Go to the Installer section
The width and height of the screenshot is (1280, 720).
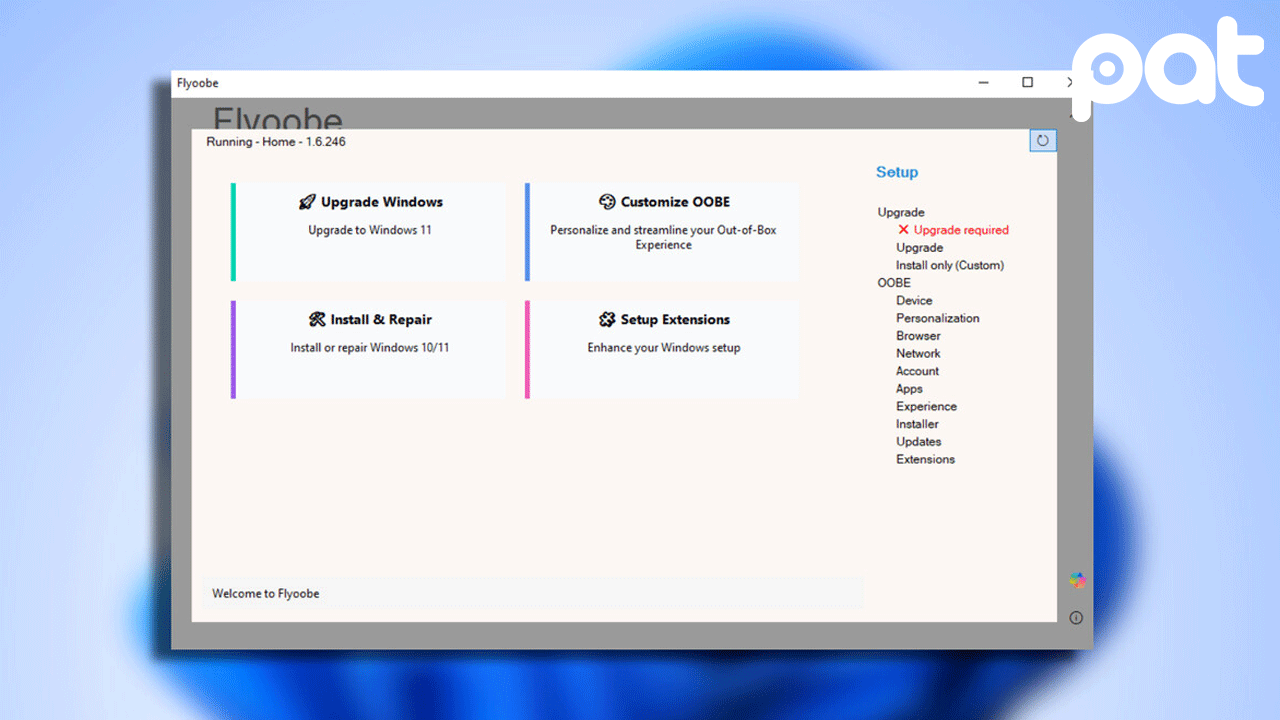tap(917, 424)
